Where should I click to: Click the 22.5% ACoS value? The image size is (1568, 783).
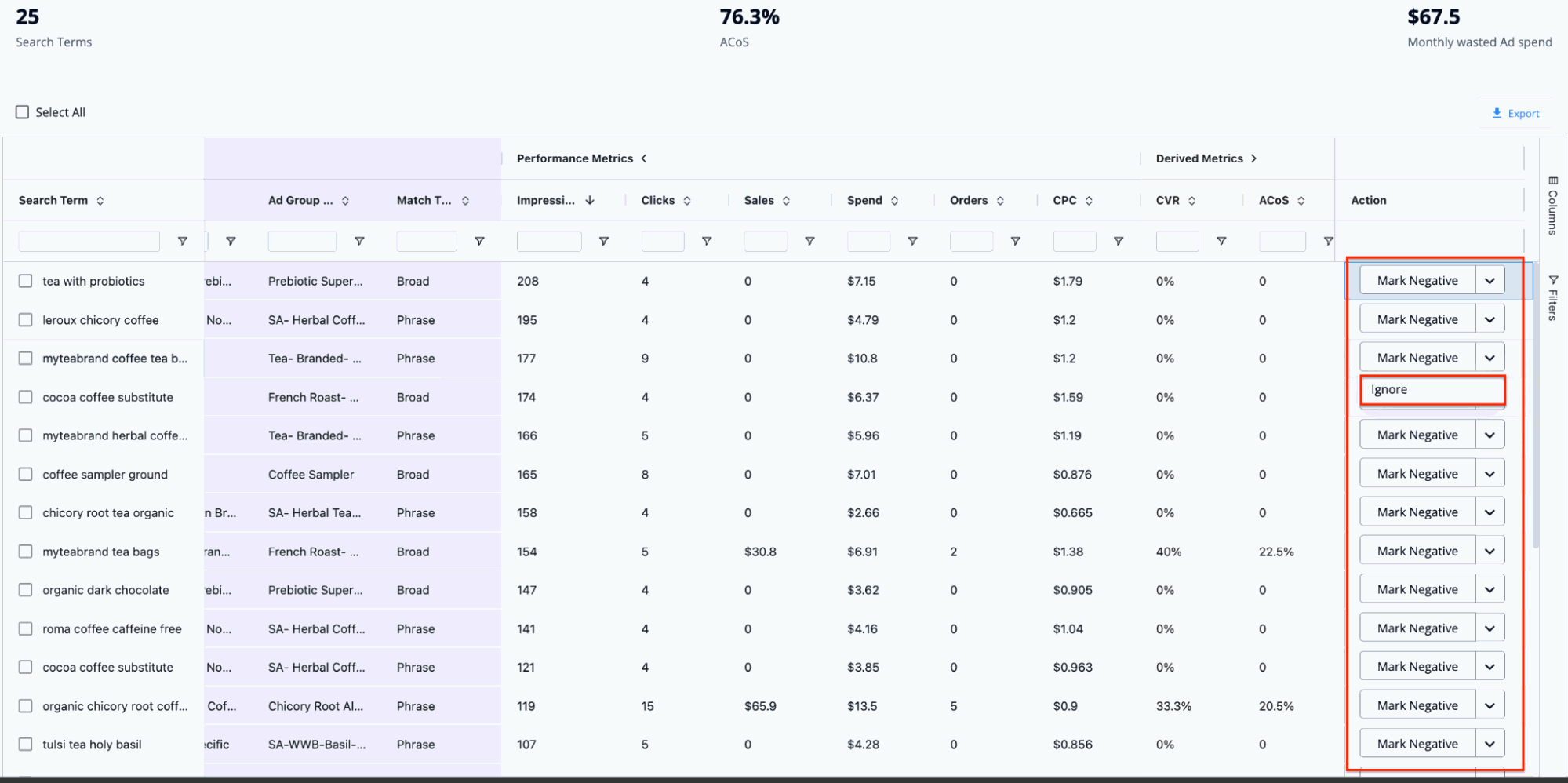(1276, 552)
